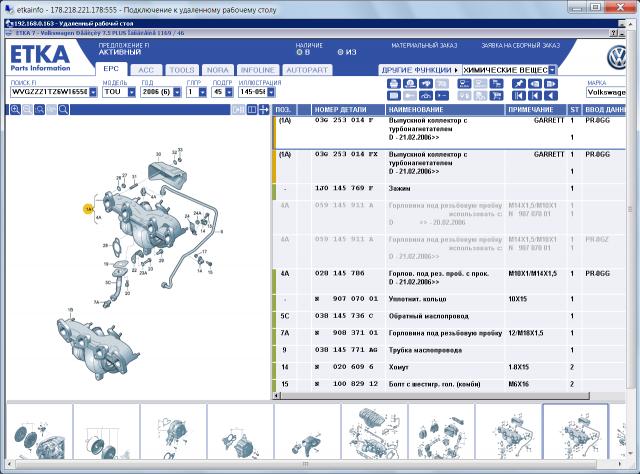
Task: Click the first illustration thumbnail at bottom left
Action: coord(39,431)
